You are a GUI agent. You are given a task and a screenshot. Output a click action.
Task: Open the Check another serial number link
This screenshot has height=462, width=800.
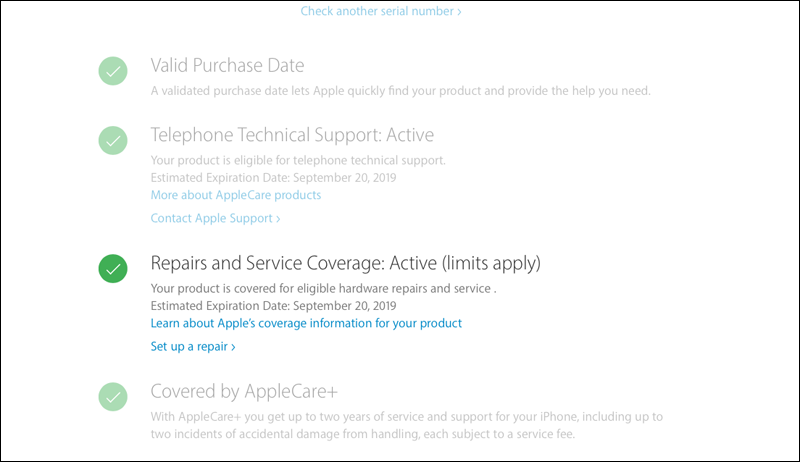point(381,12)
